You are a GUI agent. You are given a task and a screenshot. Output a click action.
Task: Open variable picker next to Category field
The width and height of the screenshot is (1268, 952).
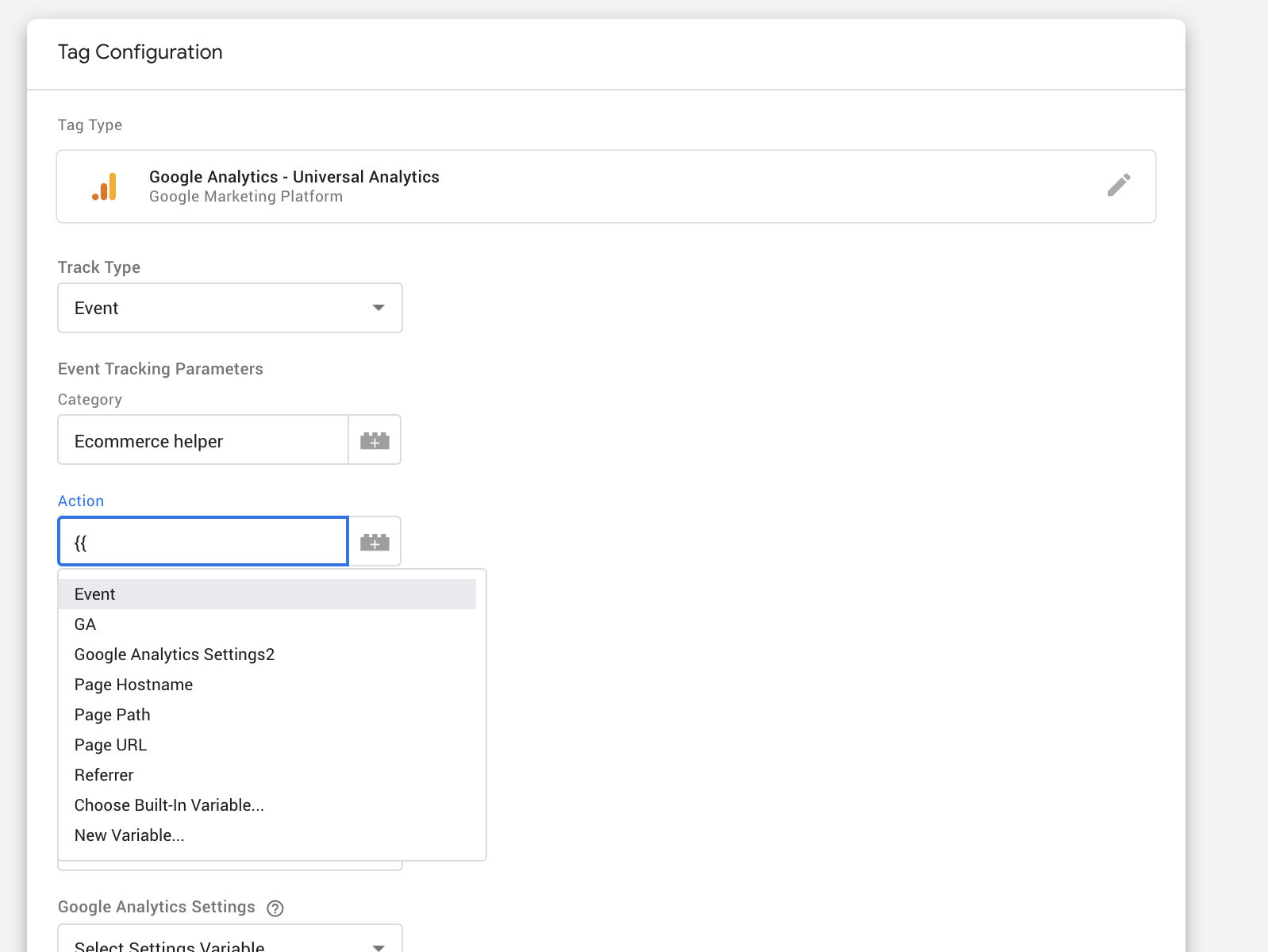pos(375,440)
